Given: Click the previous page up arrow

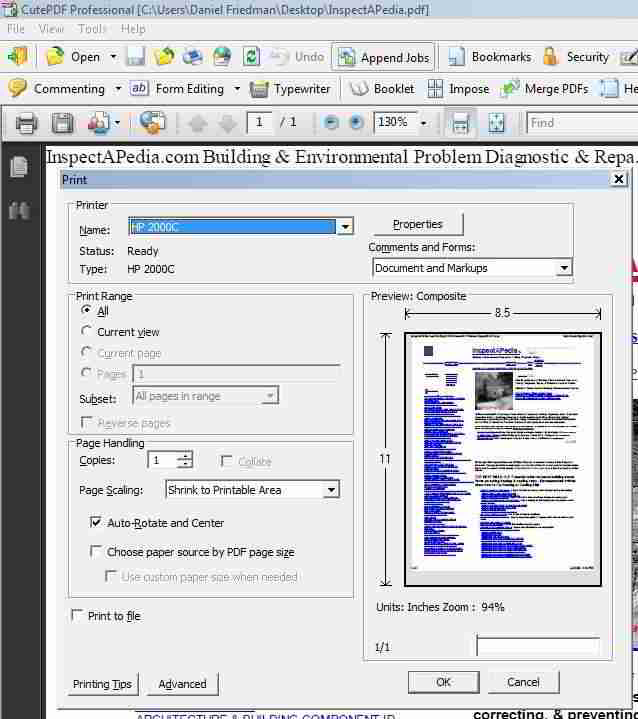Looking at the screenshot, I should pyautogui.click(x=198, y=123).
